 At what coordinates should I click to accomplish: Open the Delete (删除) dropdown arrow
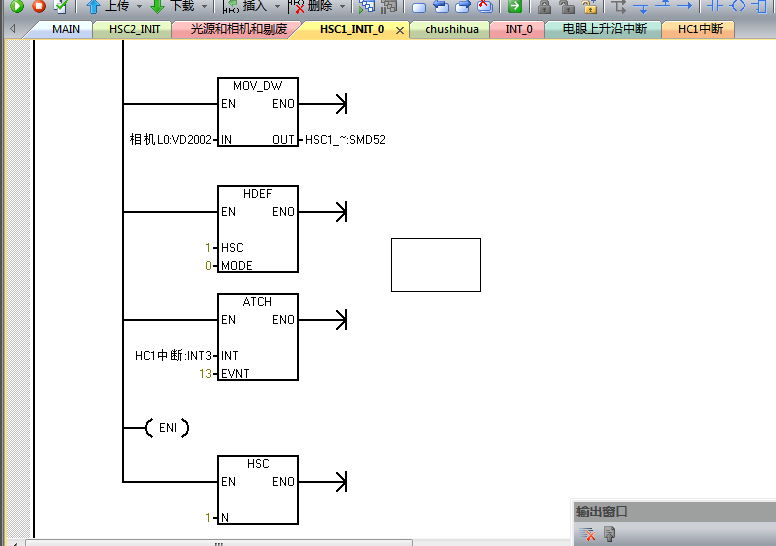point(343,6)
